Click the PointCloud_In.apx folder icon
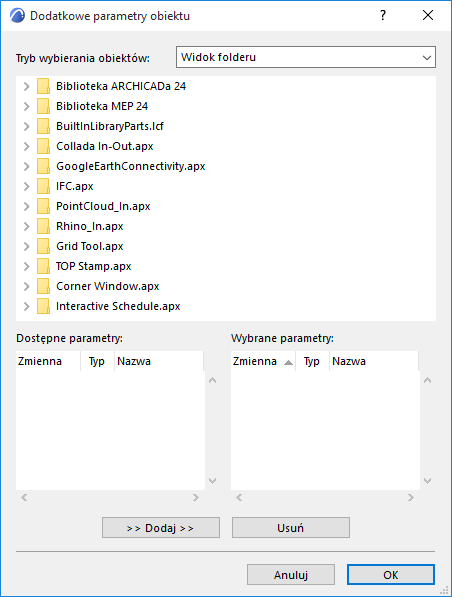452x597 pixels. (43, 206)
